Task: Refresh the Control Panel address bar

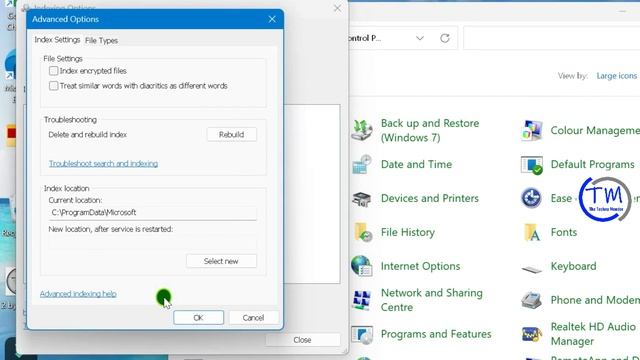Action: (x=445, y=38)
